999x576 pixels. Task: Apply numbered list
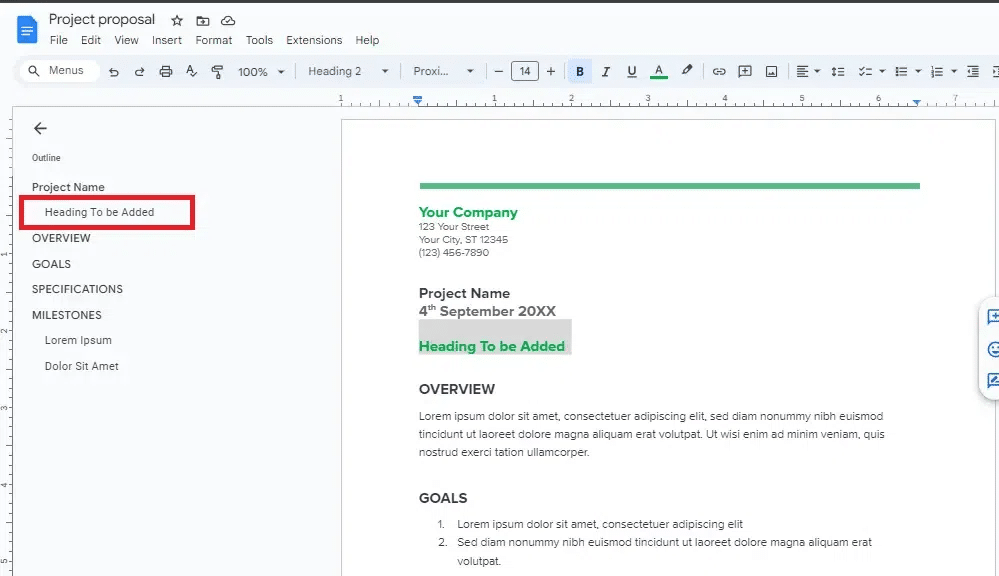(x=937, y=71)
